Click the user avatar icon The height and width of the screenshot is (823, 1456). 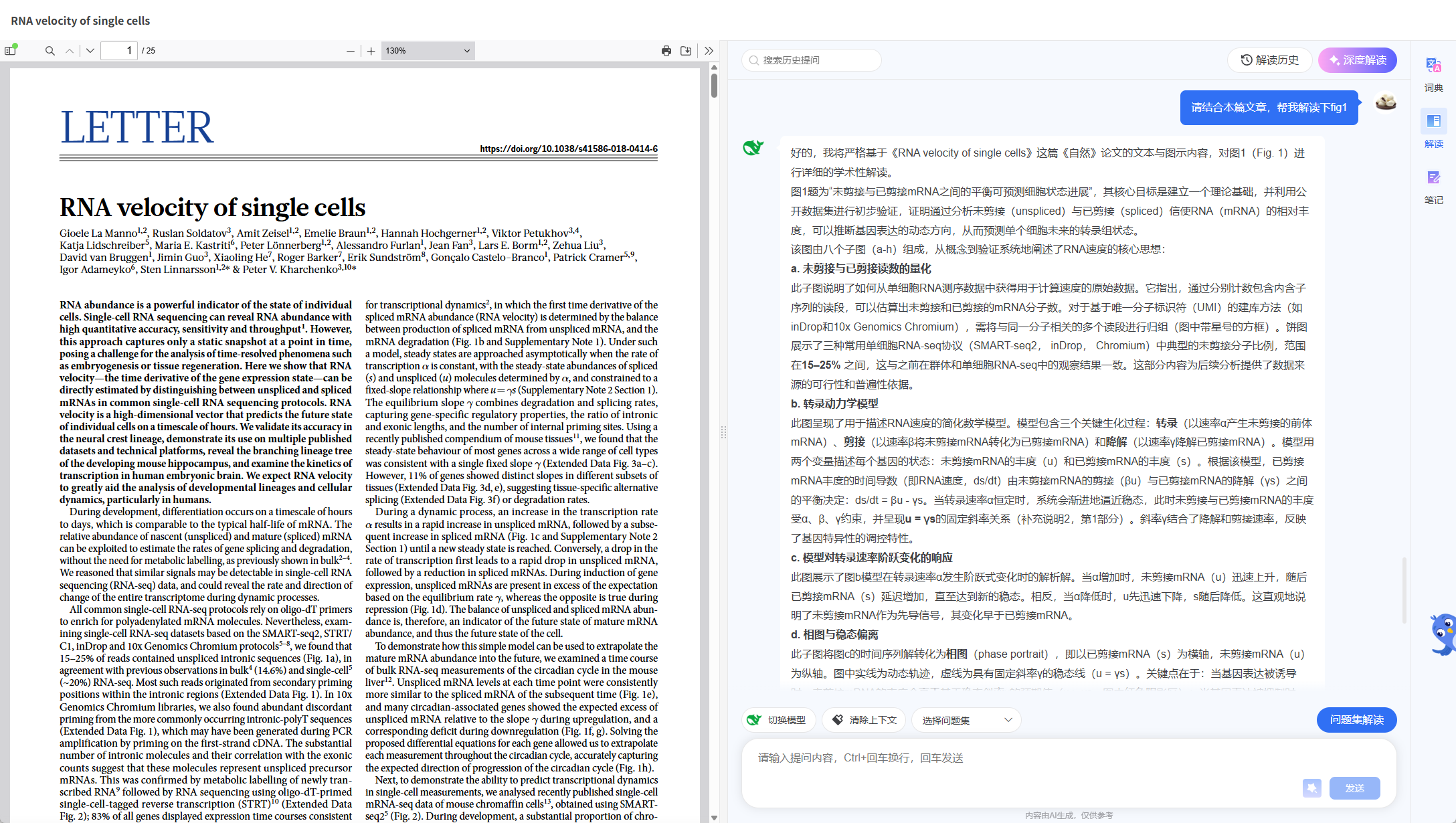pos(1386,102)
